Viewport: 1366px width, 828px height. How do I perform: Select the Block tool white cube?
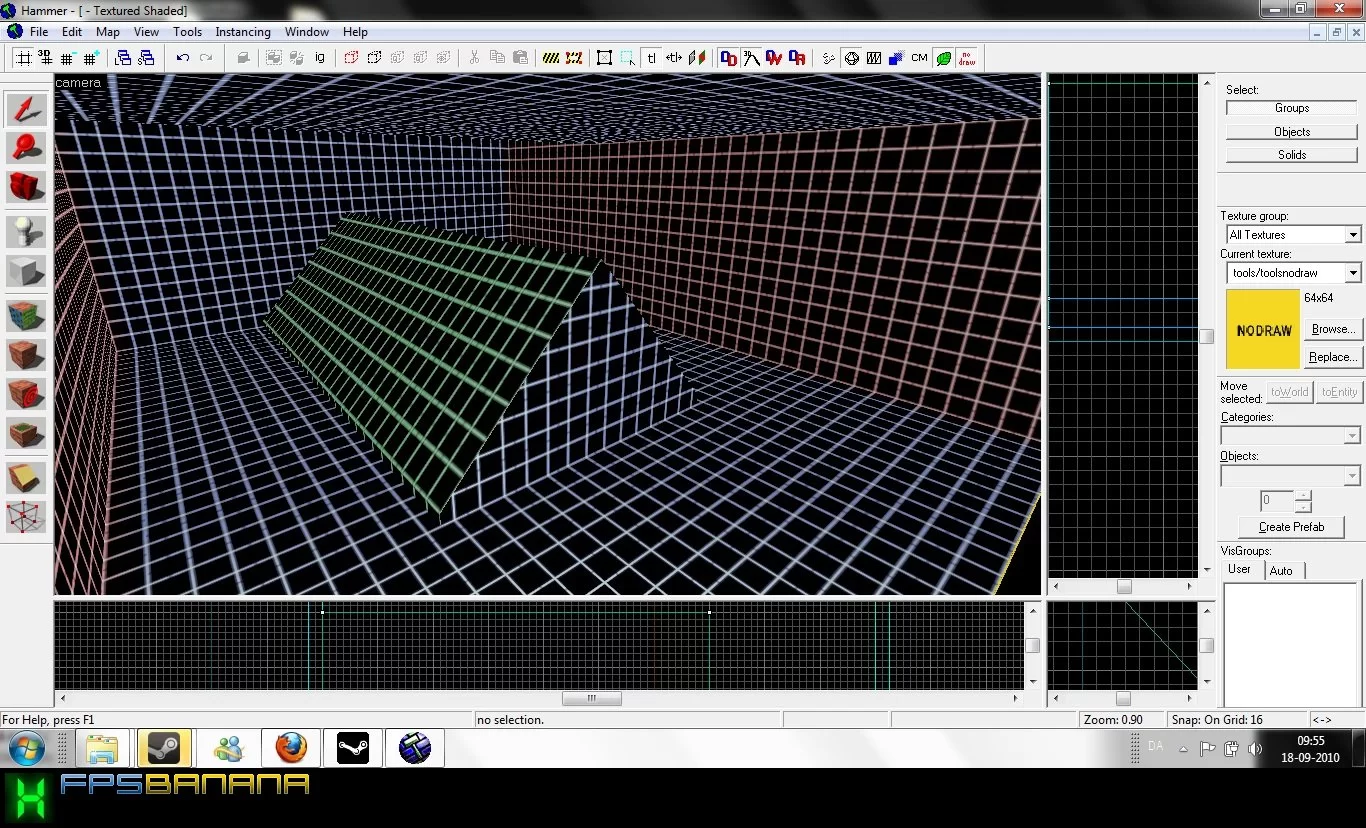(26, 271)
